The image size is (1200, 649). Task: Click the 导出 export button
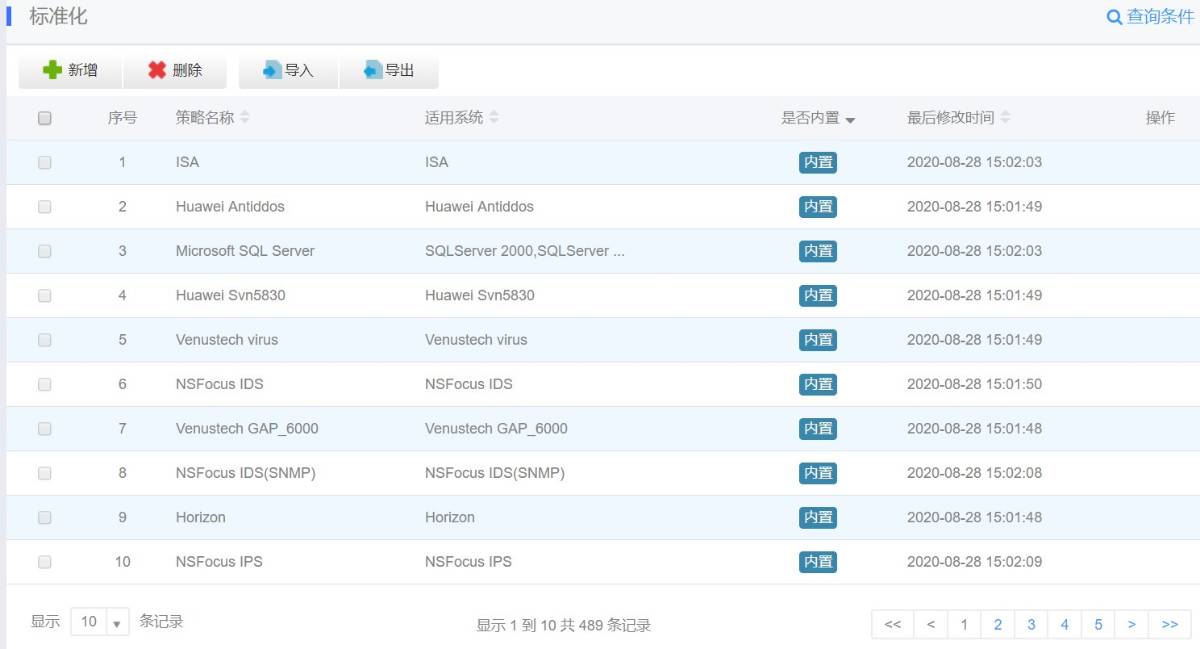click(x=389, y=70)
